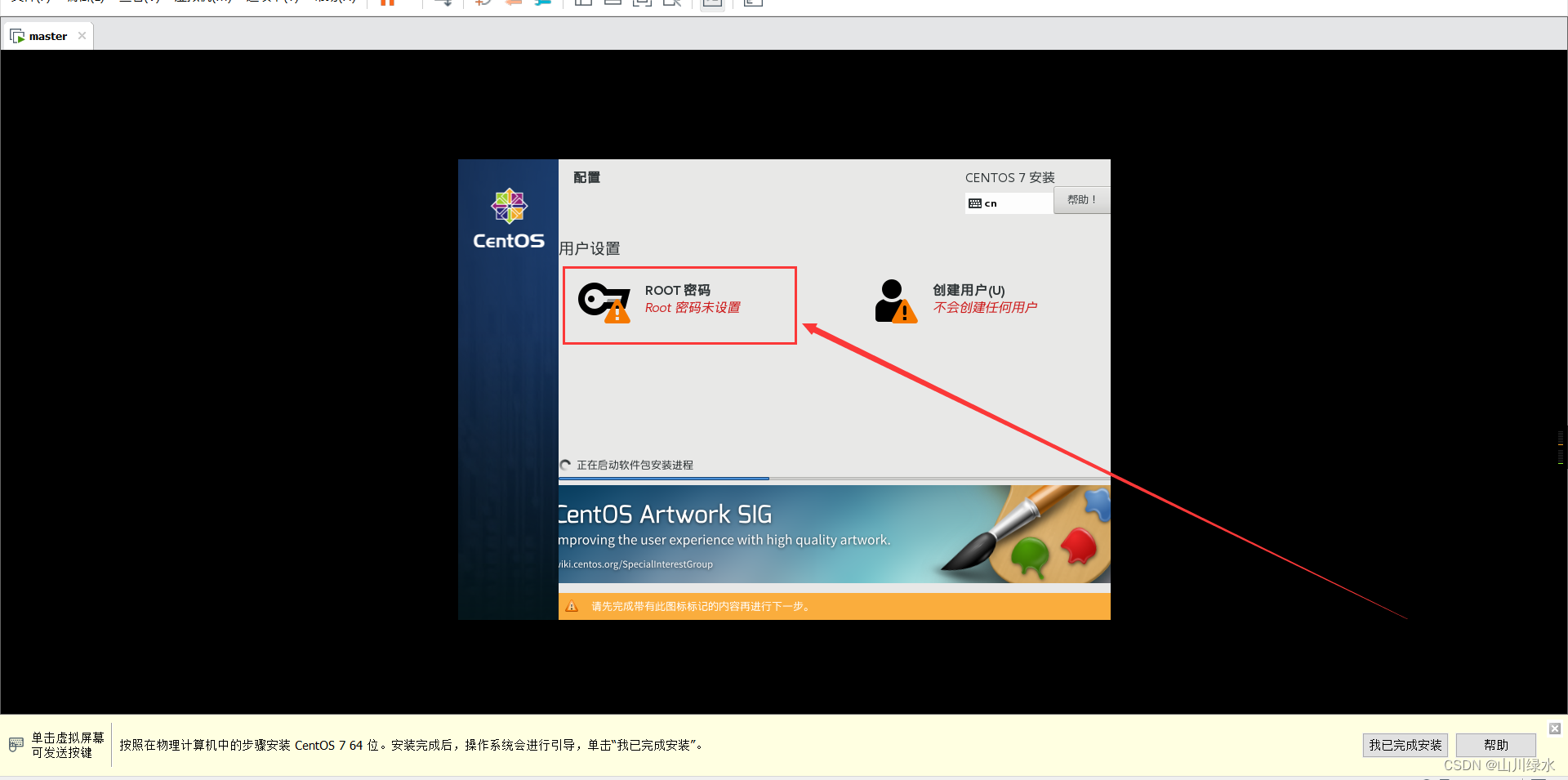Image resolution: width=1568 pixels, height=780 pixels.
Task: Click the installation progress bar
Action: tap(833, 478)
